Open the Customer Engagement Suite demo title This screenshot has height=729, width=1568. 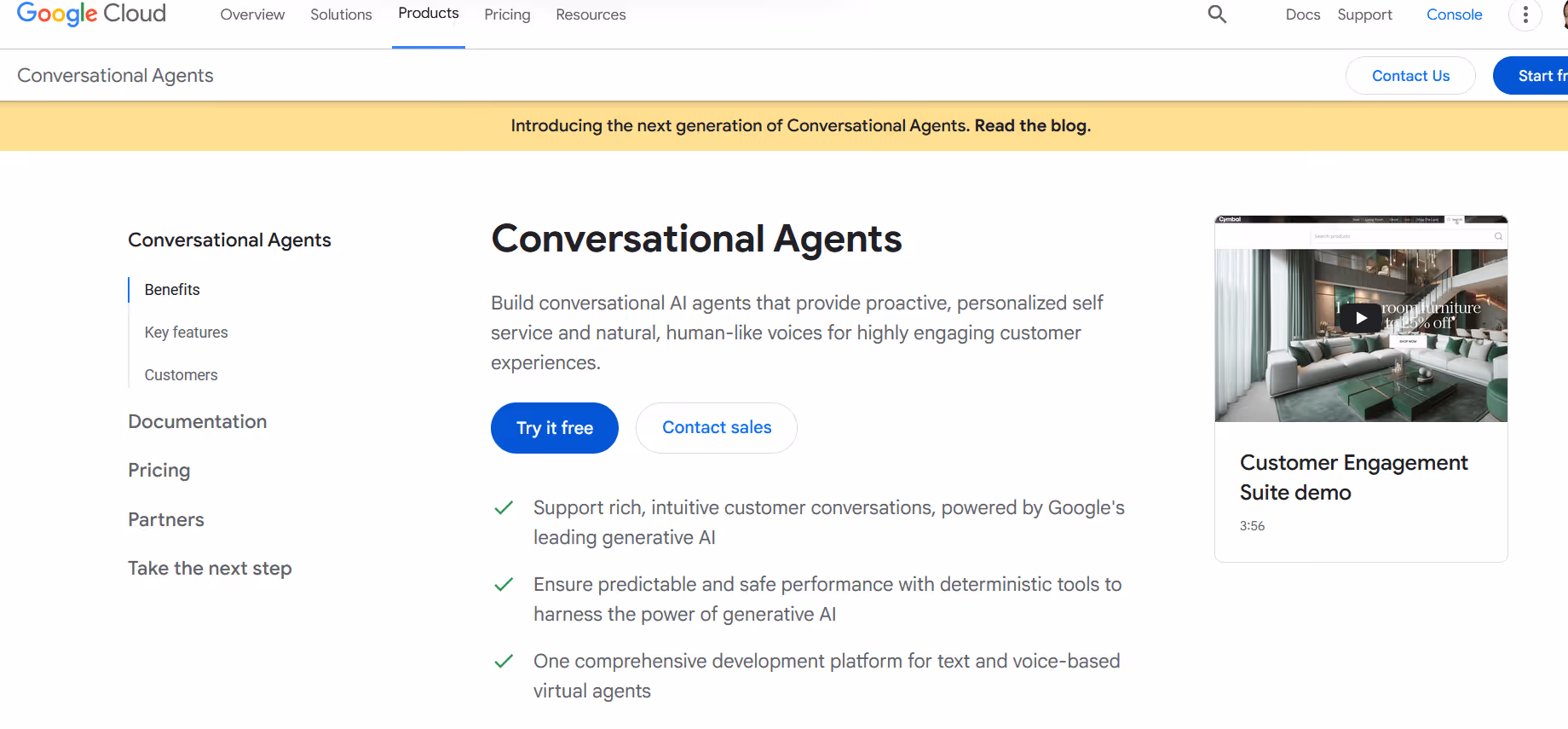[x=1353, y=477]
